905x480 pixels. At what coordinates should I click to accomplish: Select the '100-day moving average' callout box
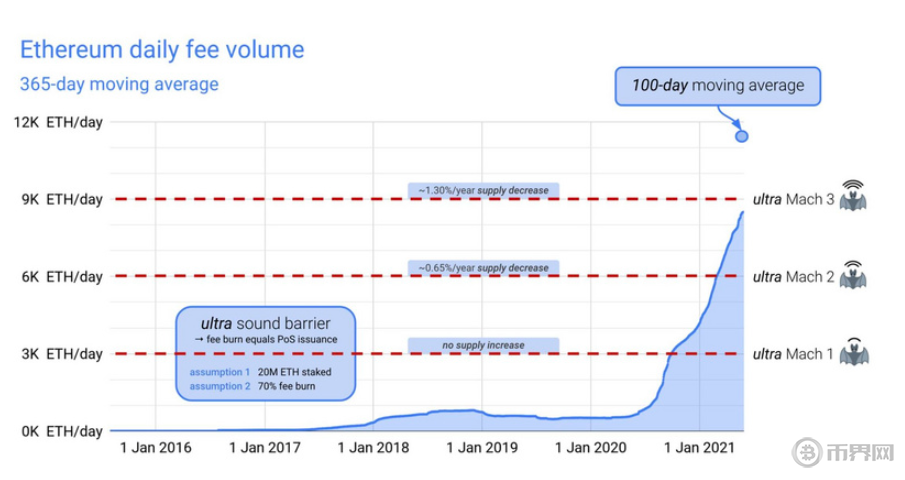[717, 86]
